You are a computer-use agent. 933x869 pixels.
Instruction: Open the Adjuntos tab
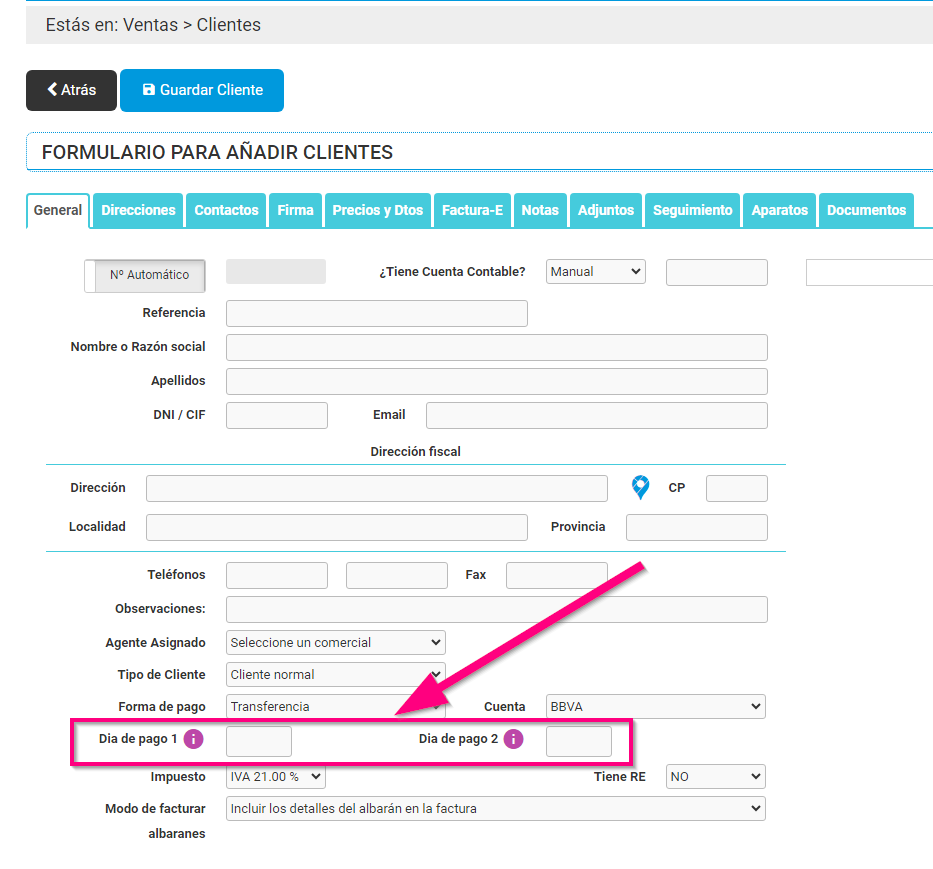click(606, 210)
